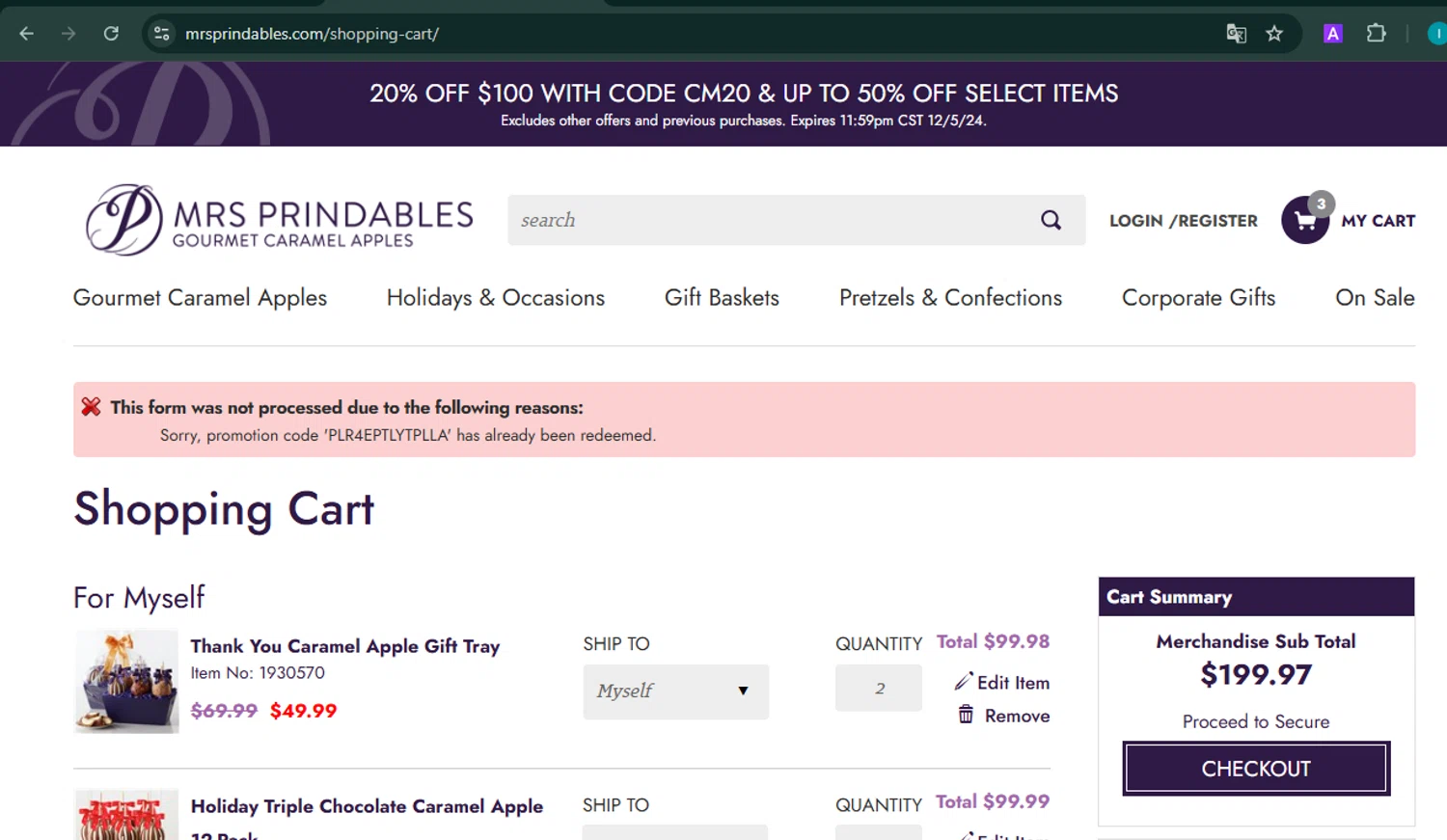Open Gourmet Caramel Apples menu
This screenshot has width=1447, height=840.
(200, 298)
